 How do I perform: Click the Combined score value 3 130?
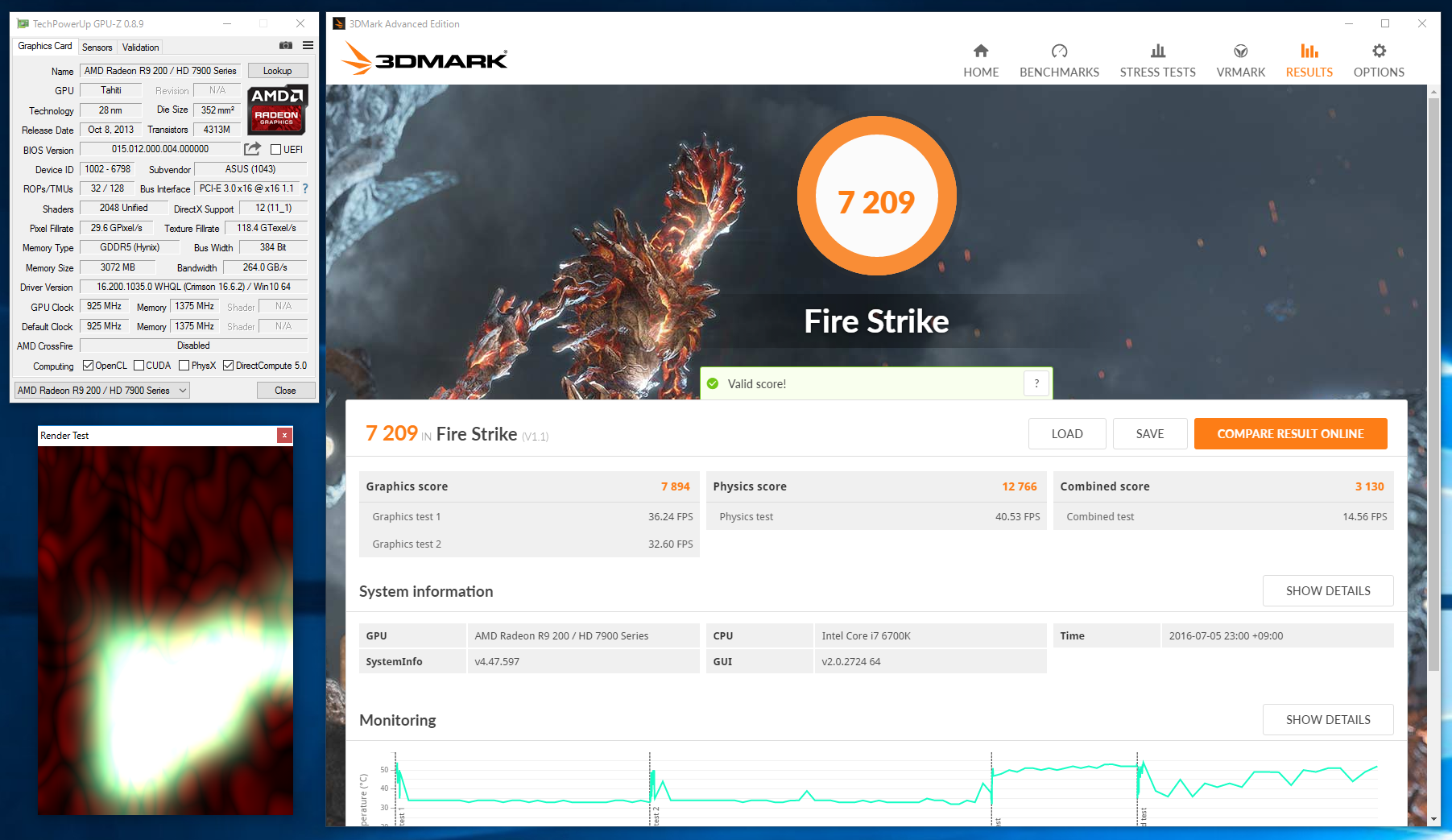(x=1369, y=486)
